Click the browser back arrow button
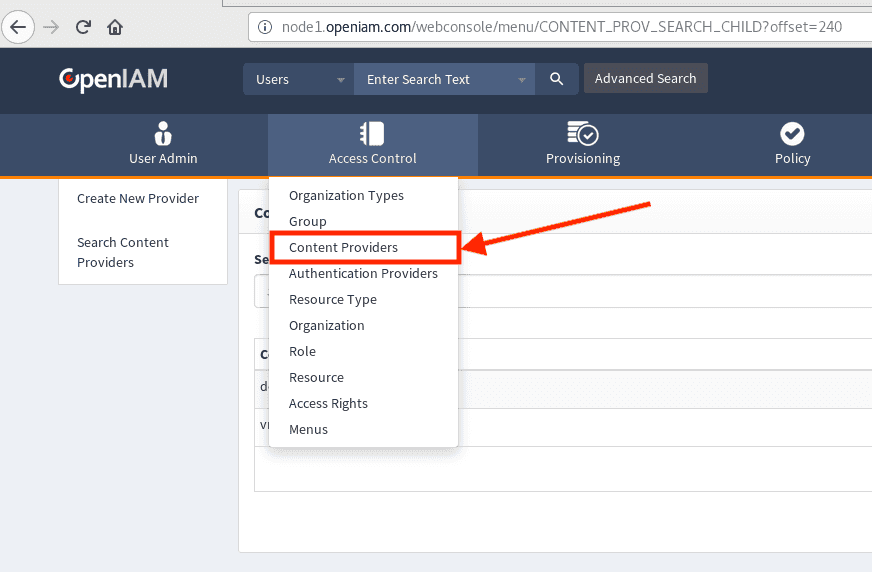The width and height of the screenshot is (872, 572). (x=18, y=27)
